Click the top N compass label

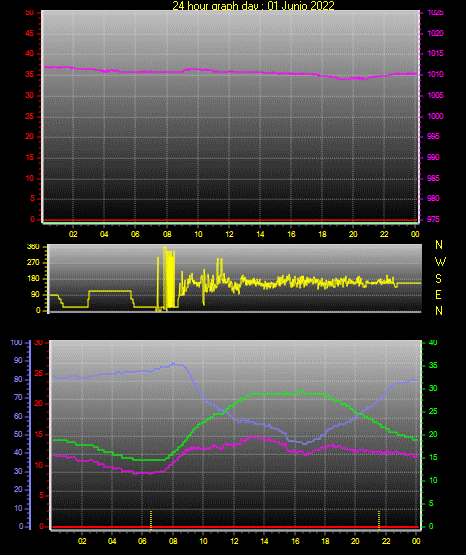439,245
